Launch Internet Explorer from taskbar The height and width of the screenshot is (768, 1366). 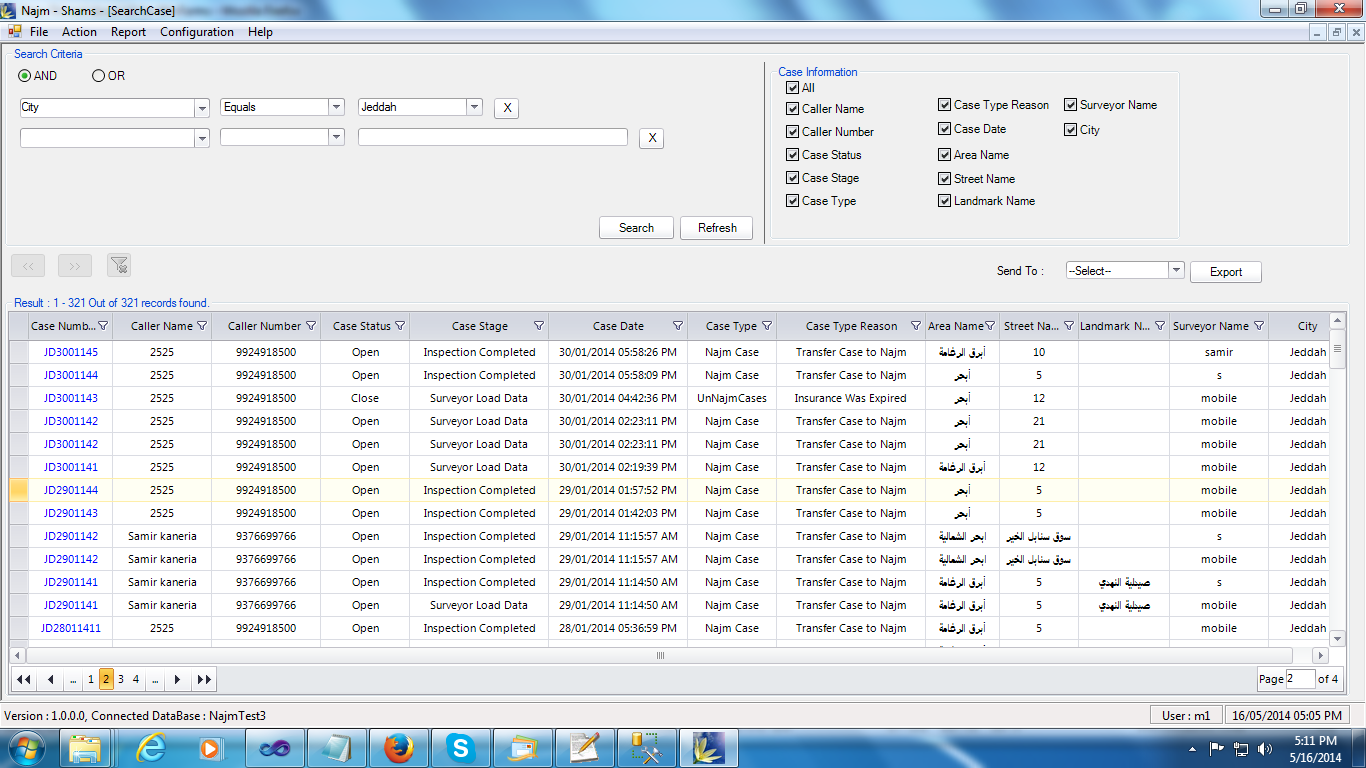pos(151,748)
